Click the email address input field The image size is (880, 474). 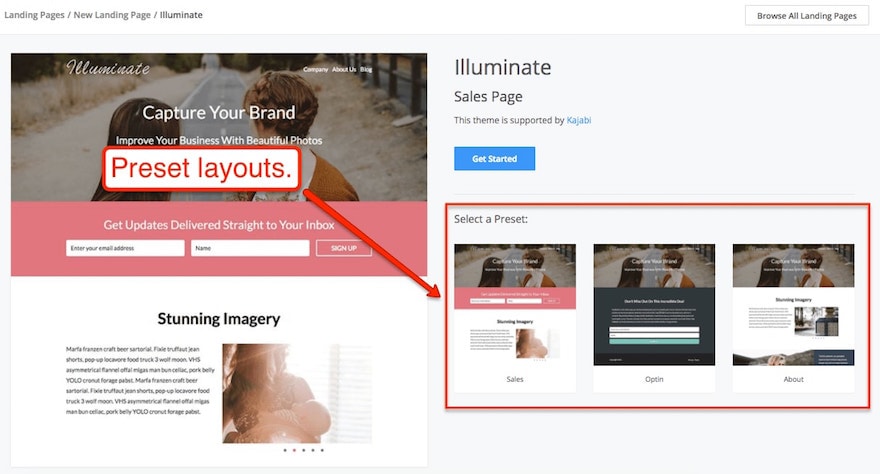(x=125, y=248)
